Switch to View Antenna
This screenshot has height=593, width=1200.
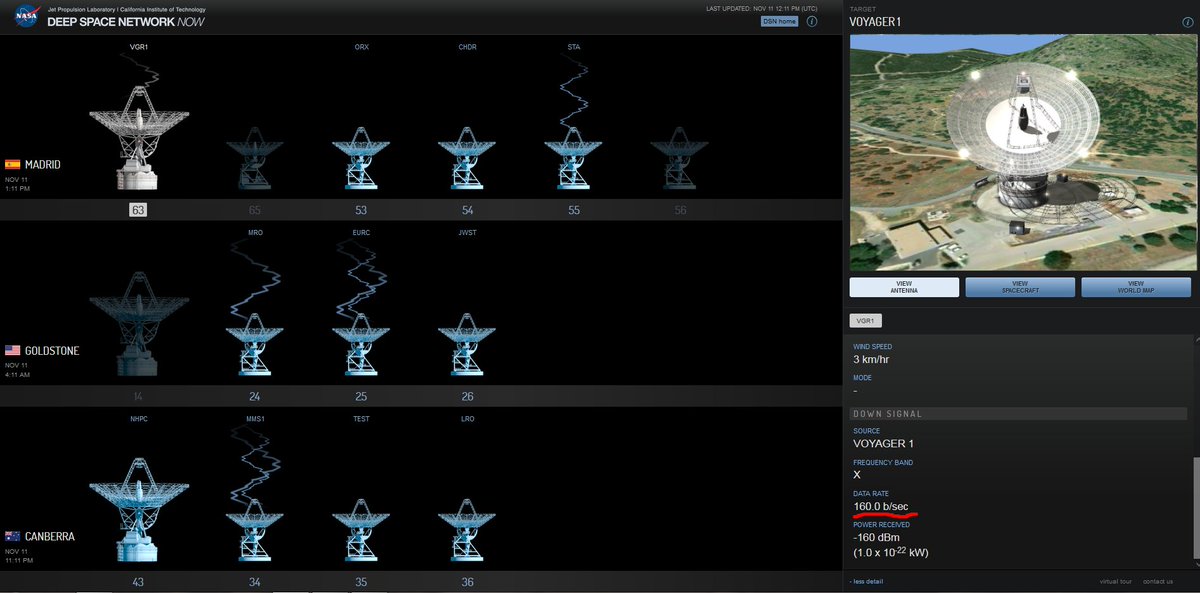click(904, 287)
